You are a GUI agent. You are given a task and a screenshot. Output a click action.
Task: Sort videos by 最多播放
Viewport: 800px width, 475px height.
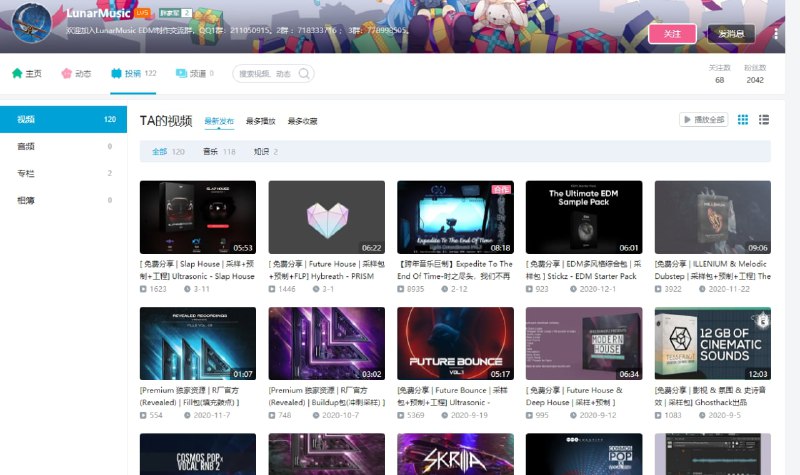261,121
